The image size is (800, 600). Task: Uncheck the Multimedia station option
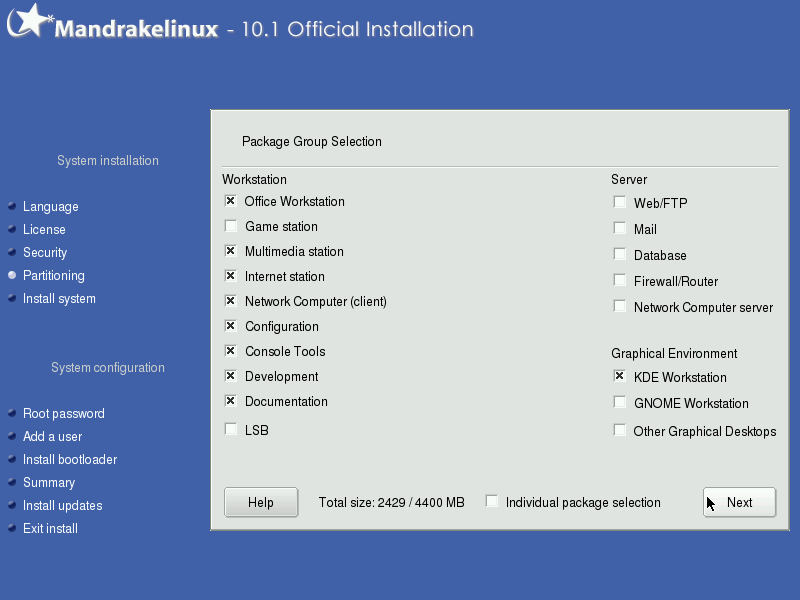point(231,251)
